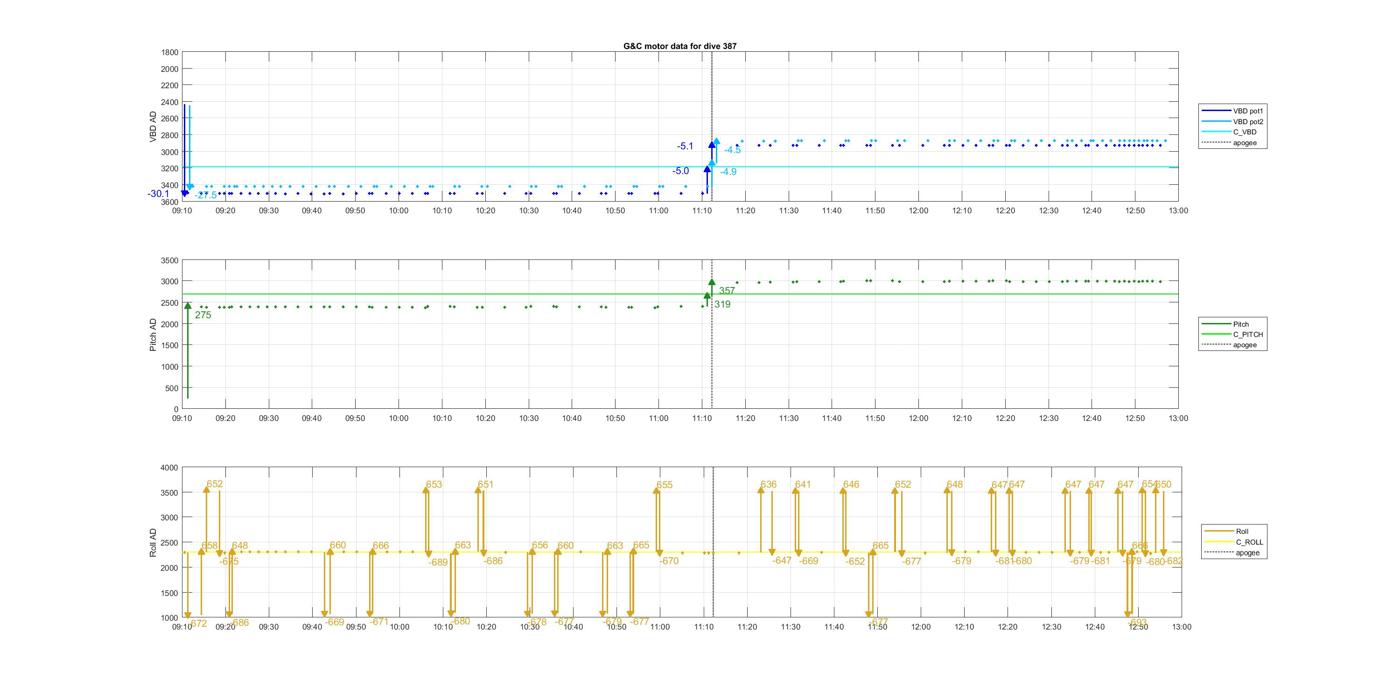Click the '656' roll annotation
The width and height of the screenshot is (1400, 693).
pos(540,546)
